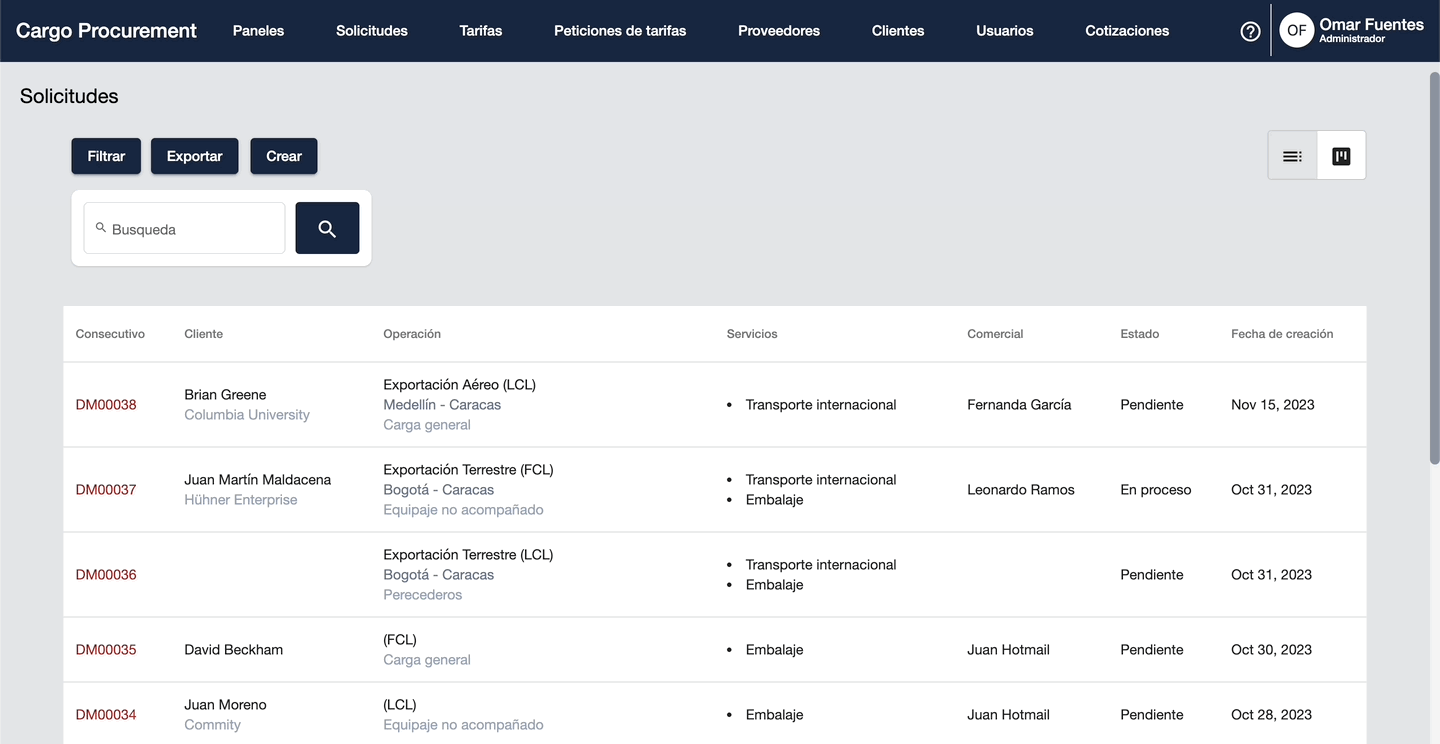Click the help question mark icon
The width and height of the screenshot is (1440, 744).
[1250, 31]
